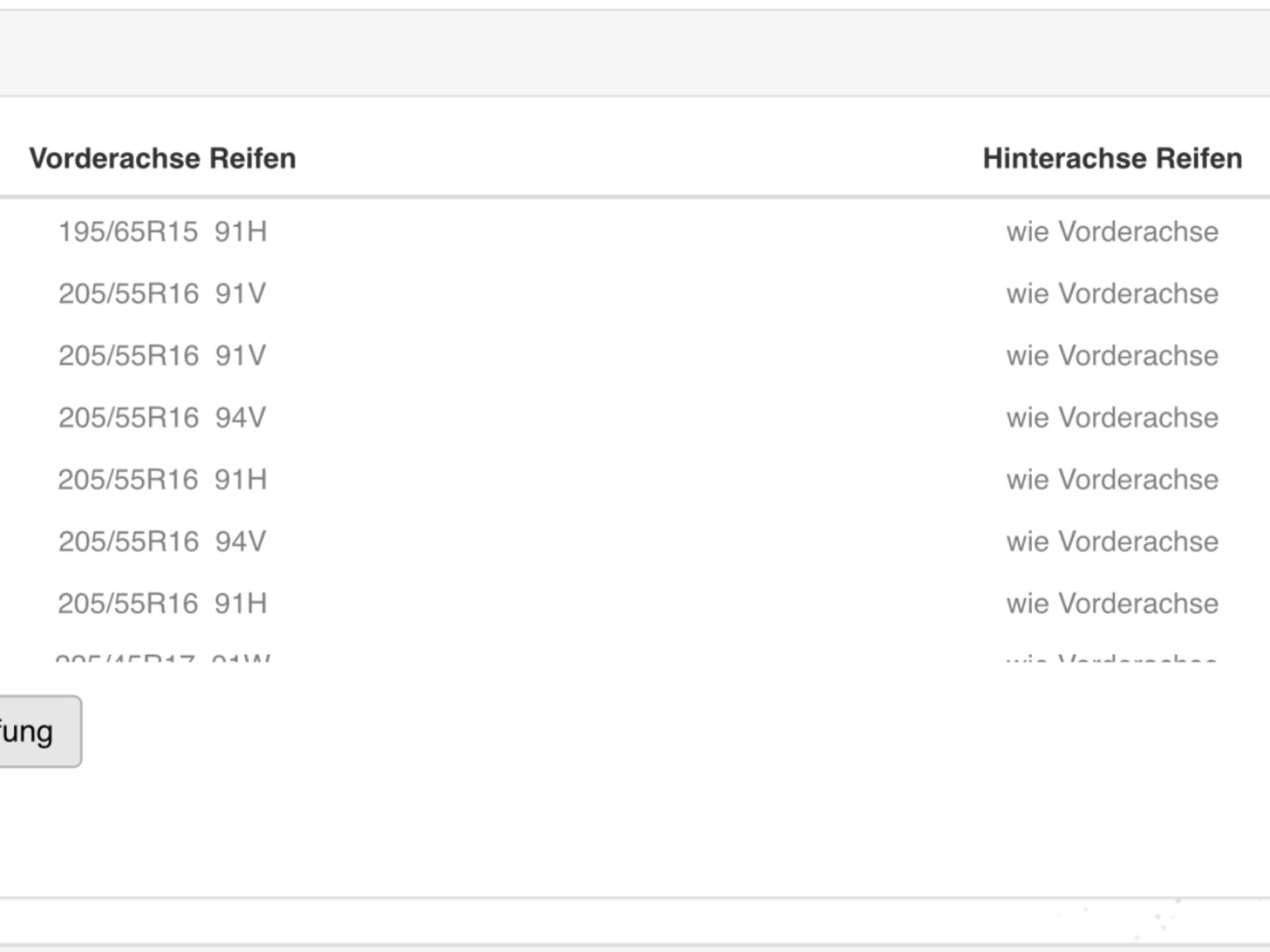Image resolution: width=1270 pixels, height=952 pixels.
Task: Click 'wie Vorderachse' beside second 205/55R16 91V
Action: pos(1112,355)
